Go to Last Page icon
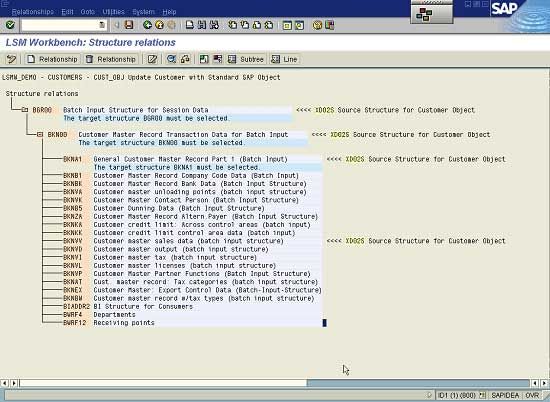This screenshot has height=402, width=550. [x=269, y=25]
